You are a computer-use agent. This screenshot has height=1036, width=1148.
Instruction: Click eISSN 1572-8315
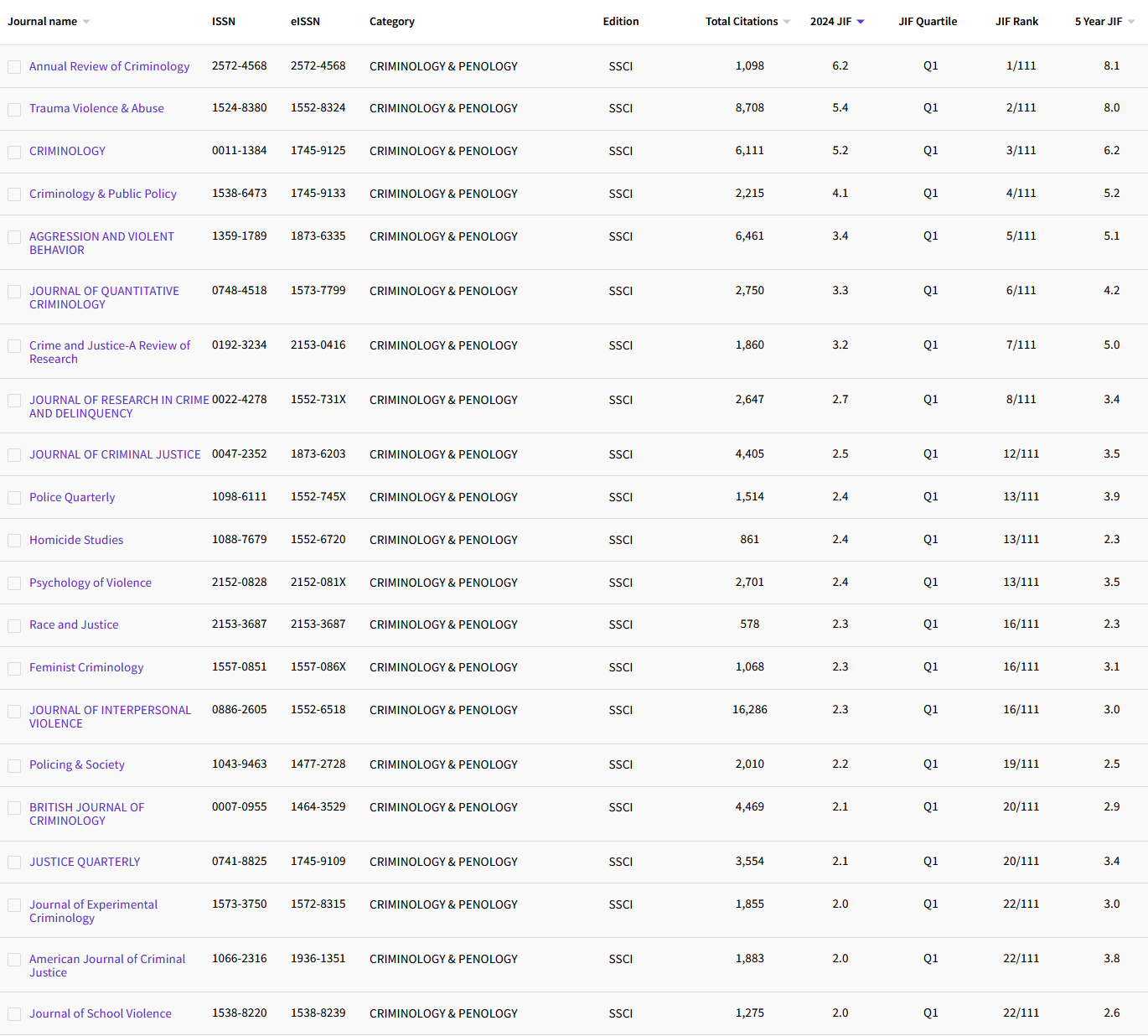pos(318,904)
